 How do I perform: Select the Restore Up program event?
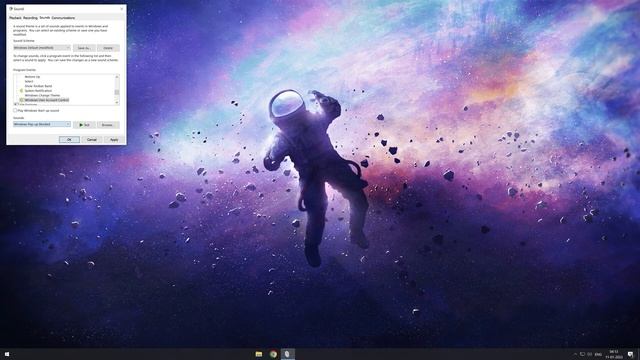32,77
